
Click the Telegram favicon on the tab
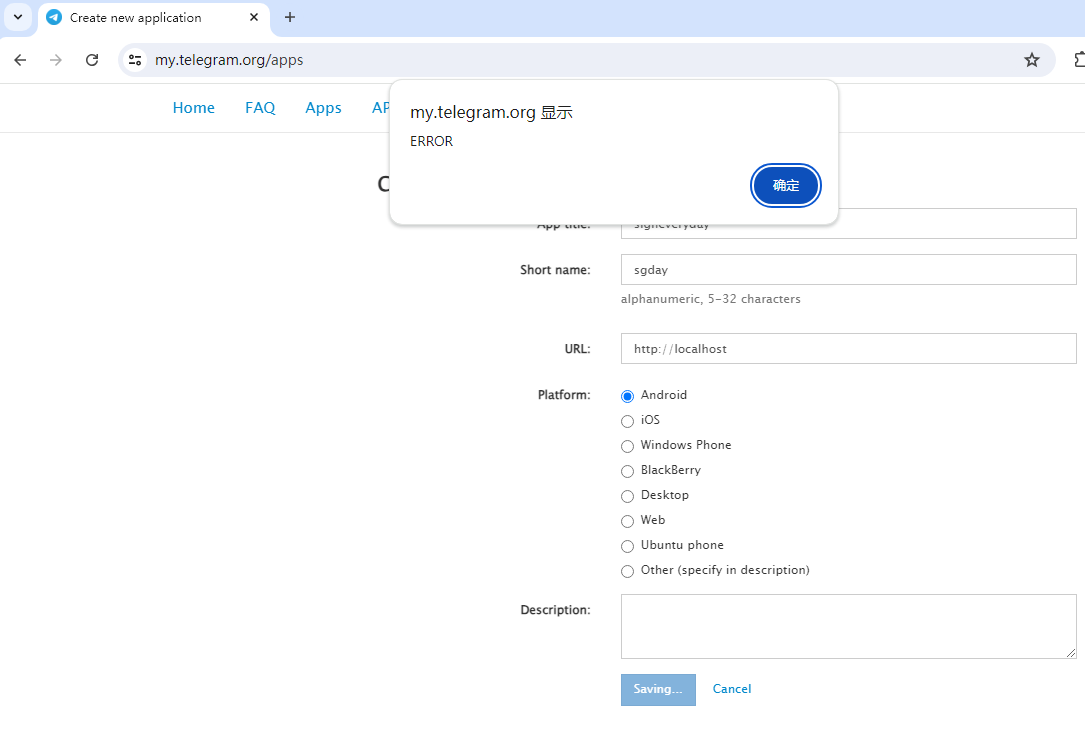pyautogui.click(x=54, y=17)
